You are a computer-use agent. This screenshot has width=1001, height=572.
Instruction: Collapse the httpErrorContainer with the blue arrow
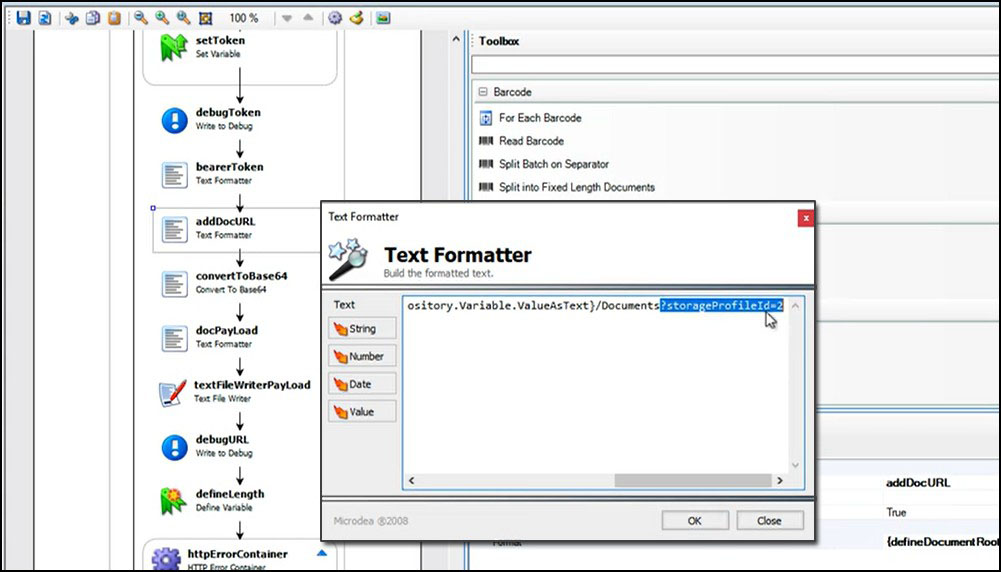(321, 553)
